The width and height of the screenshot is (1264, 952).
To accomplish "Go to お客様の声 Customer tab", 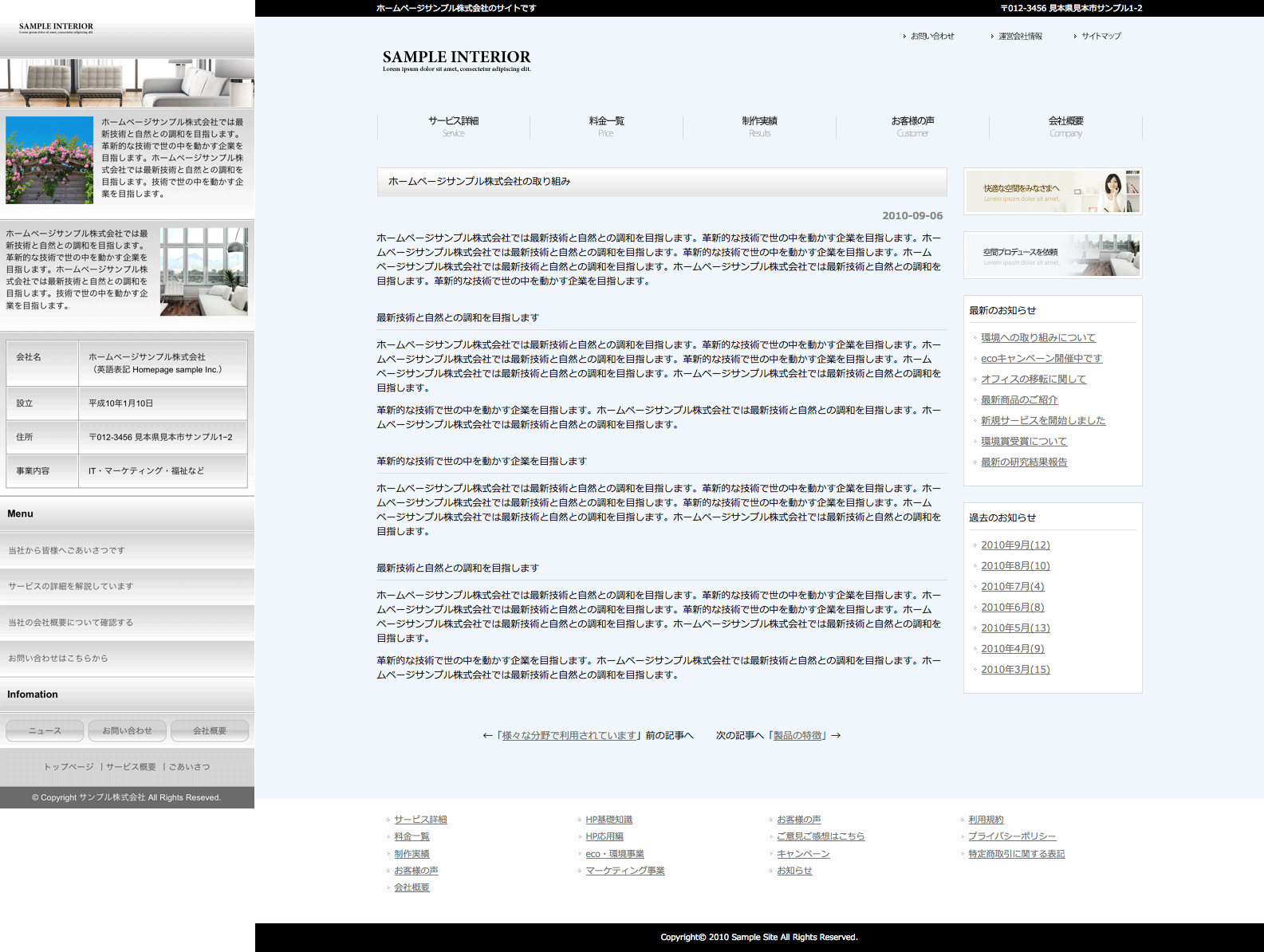I will (912, 126).
